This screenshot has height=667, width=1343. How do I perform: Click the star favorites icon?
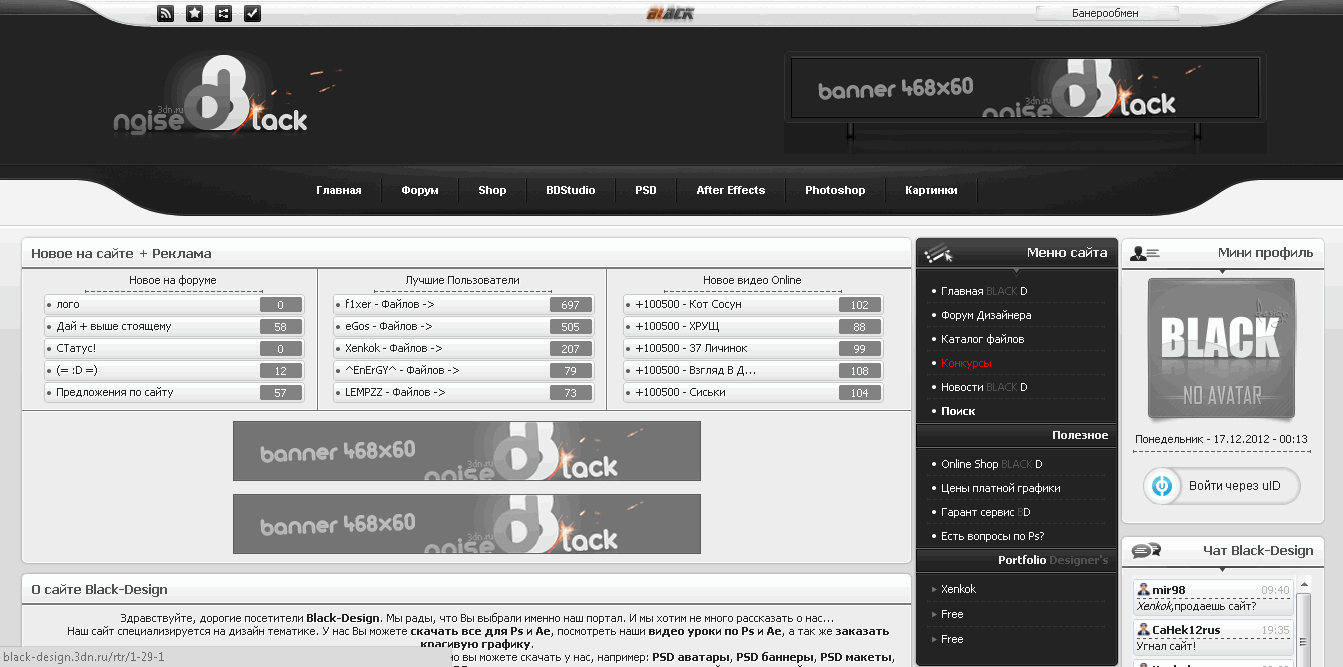[195, 13]
